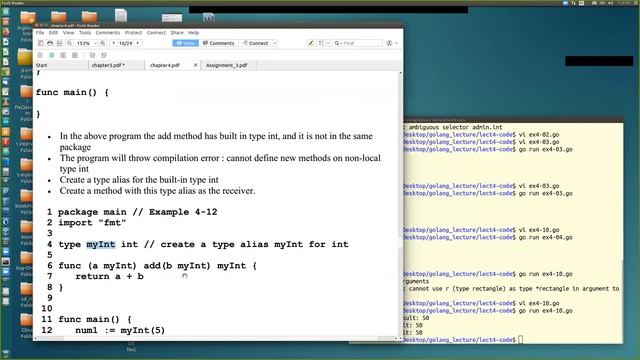
Task: Click highlighted myInt word on line 4
Action: pos(101,244)
